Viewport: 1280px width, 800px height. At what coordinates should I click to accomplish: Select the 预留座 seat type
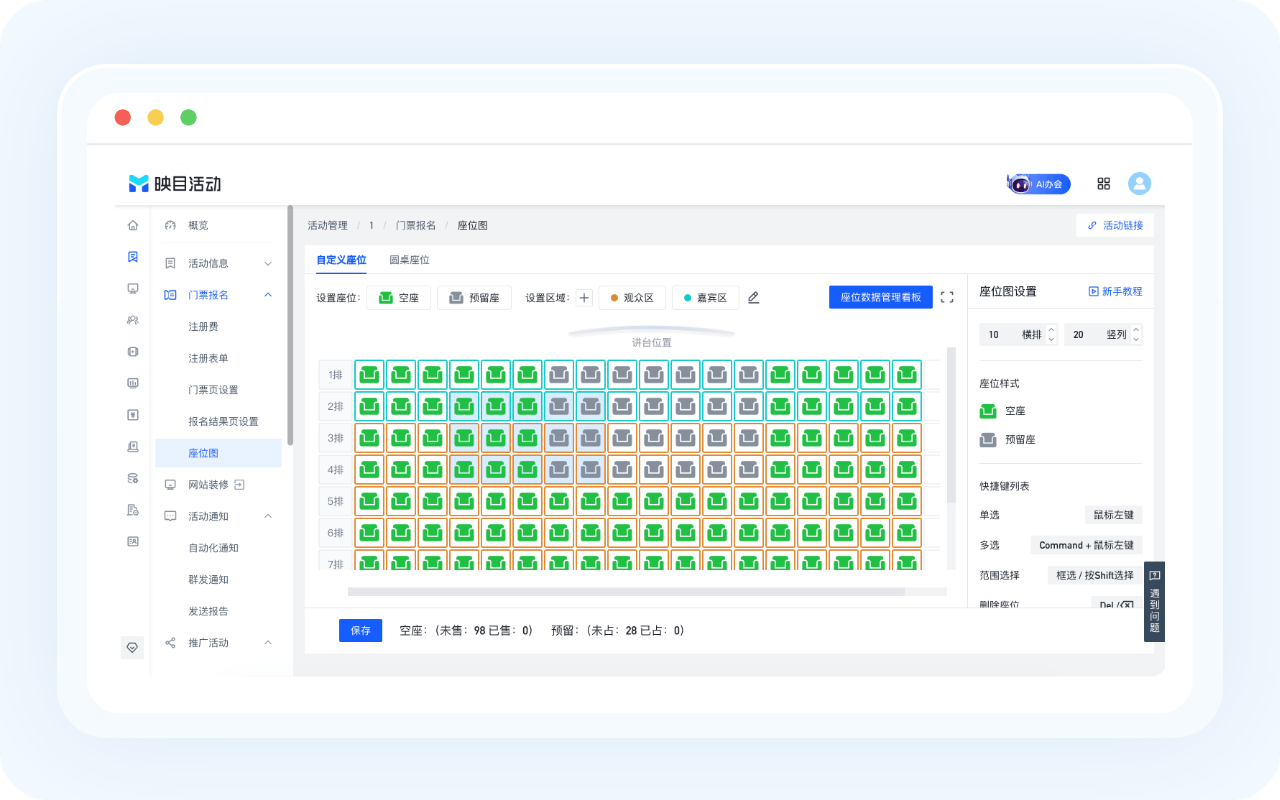point(474,297)
